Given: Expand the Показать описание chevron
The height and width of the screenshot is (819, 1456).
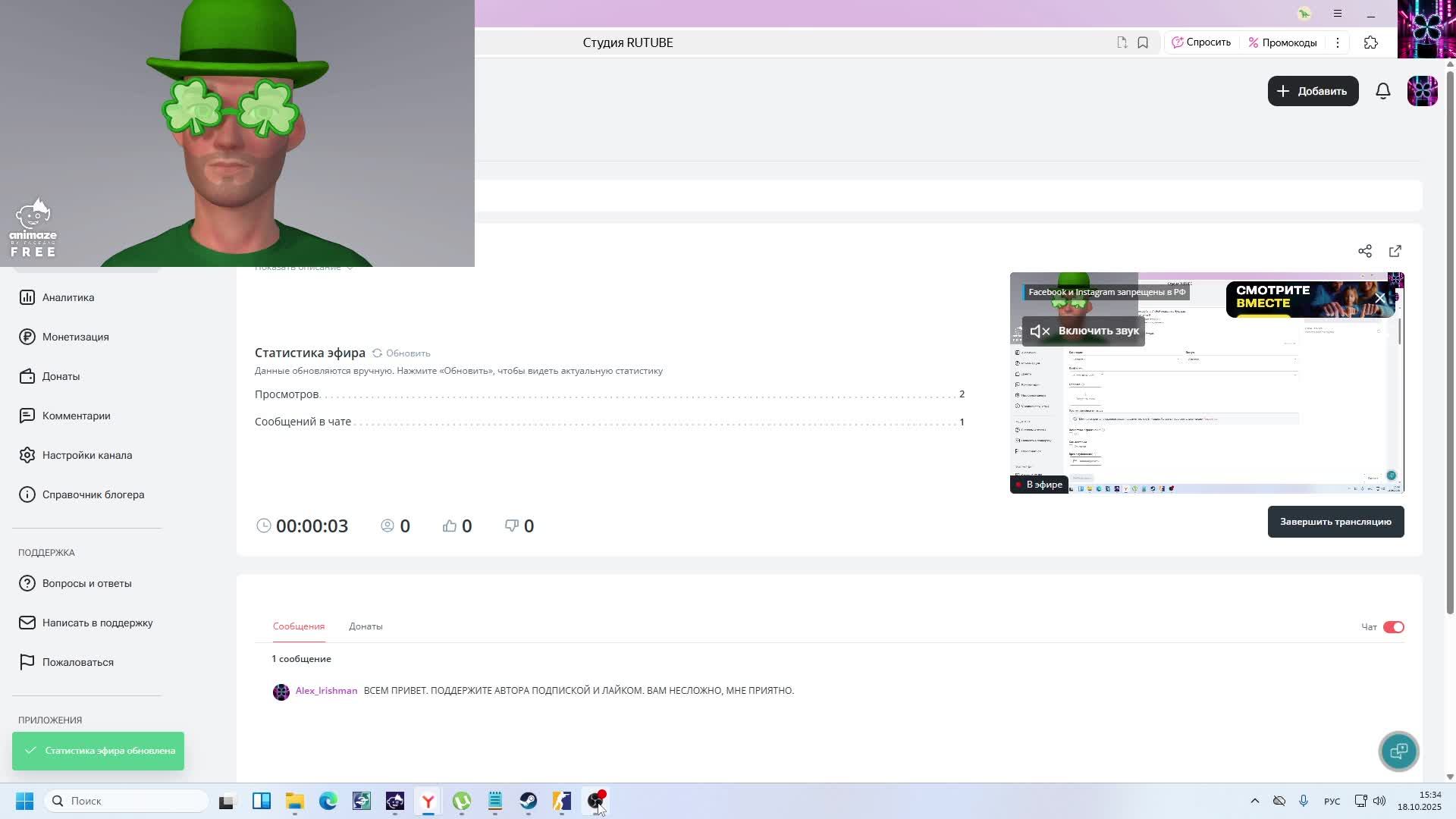Looking at the screenshot, I should pos(350,268).
